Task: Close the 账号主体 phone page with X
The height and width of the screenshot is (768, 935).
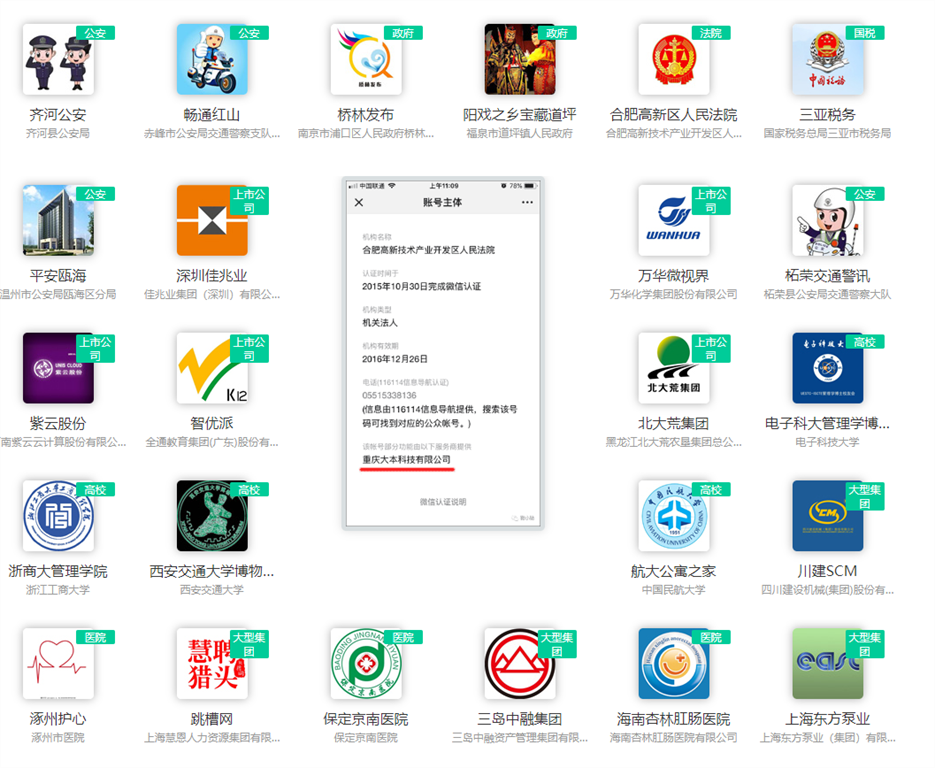Action: (359, 203)
